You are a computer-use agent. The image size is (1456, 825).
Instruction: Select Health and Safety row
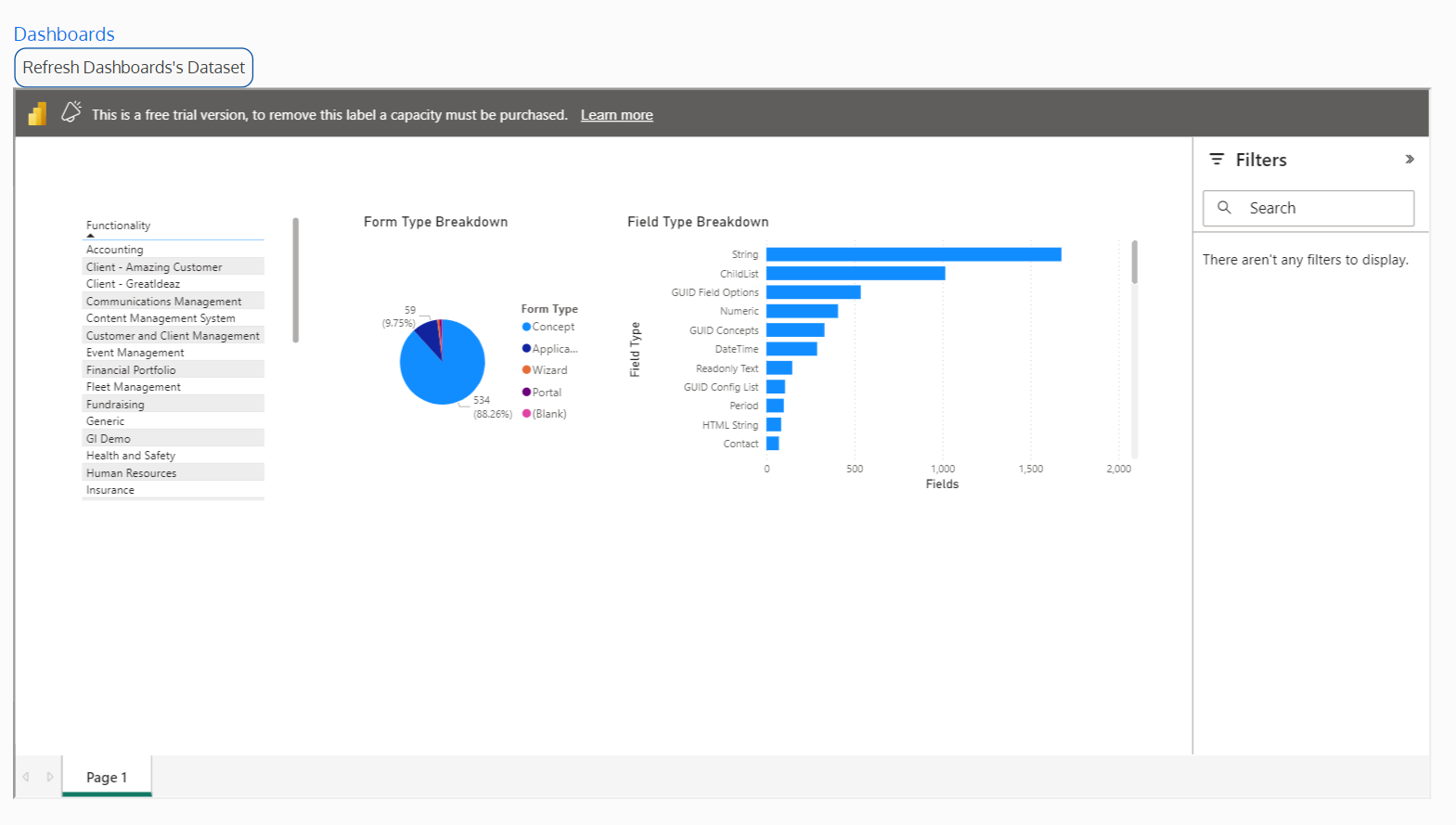click(174, 456)
